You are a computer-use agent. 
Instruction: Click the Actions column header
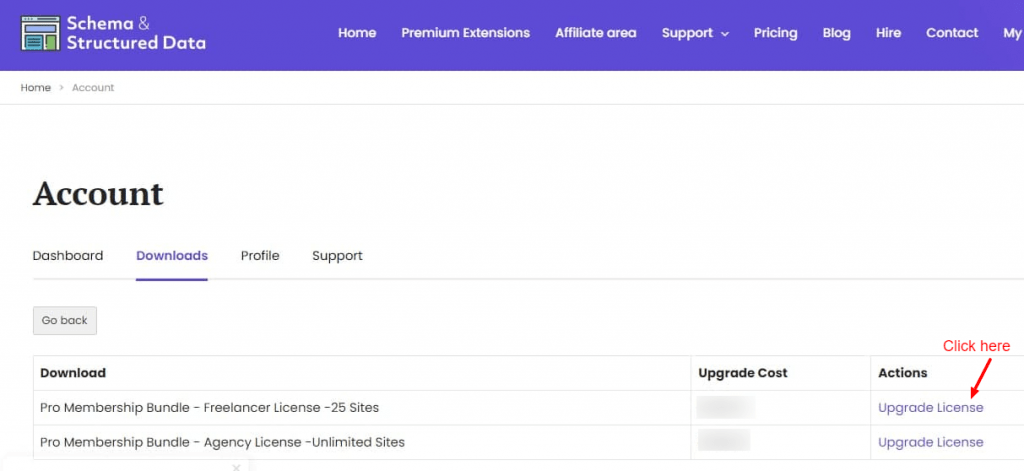[x=903, y=373]
